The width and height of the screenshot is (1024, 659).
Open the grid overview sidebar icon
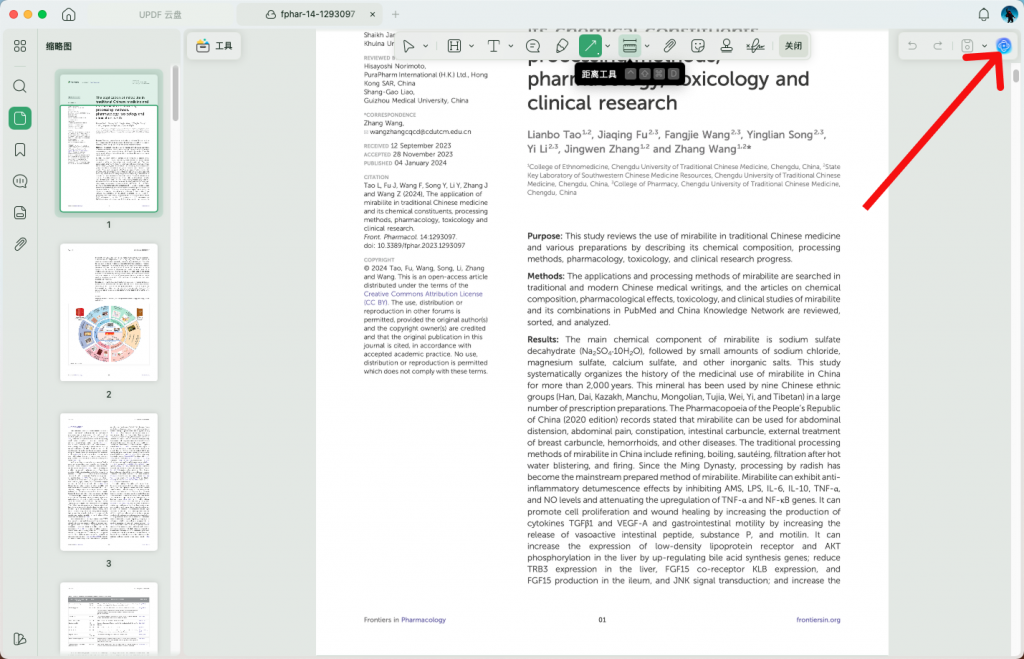[x=20, y=46]
